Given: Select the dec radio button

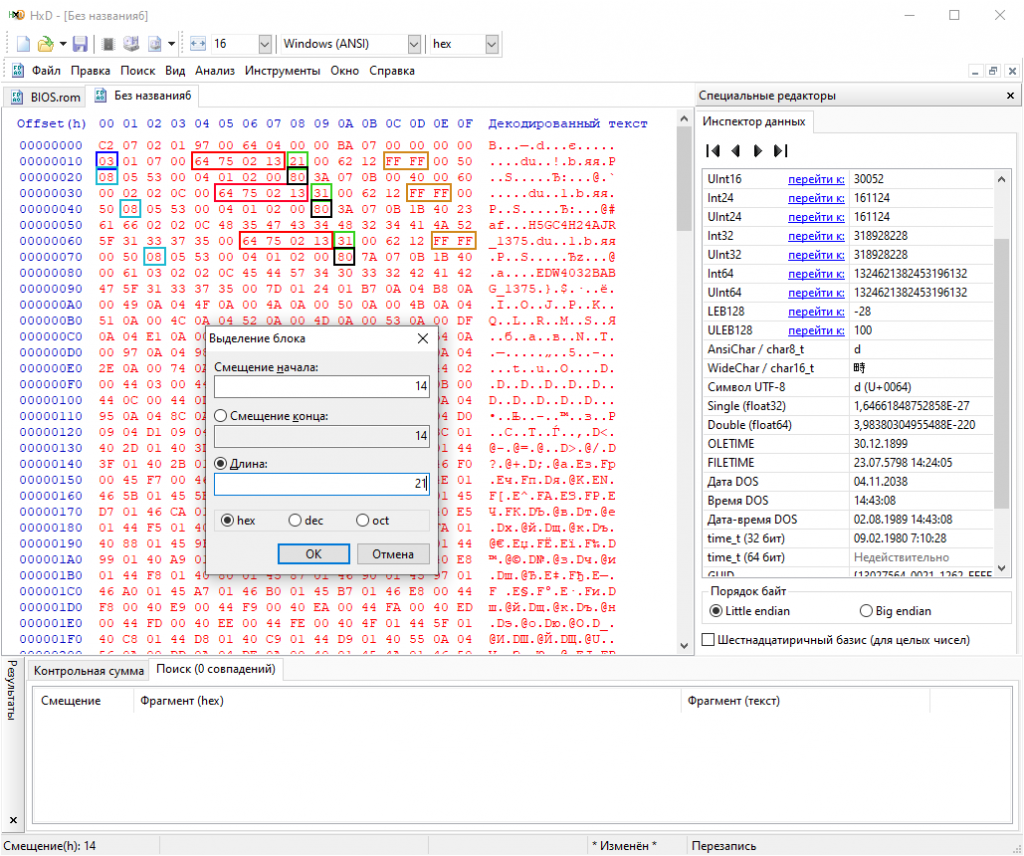Looking at the screenshot, I should [295, 520].
